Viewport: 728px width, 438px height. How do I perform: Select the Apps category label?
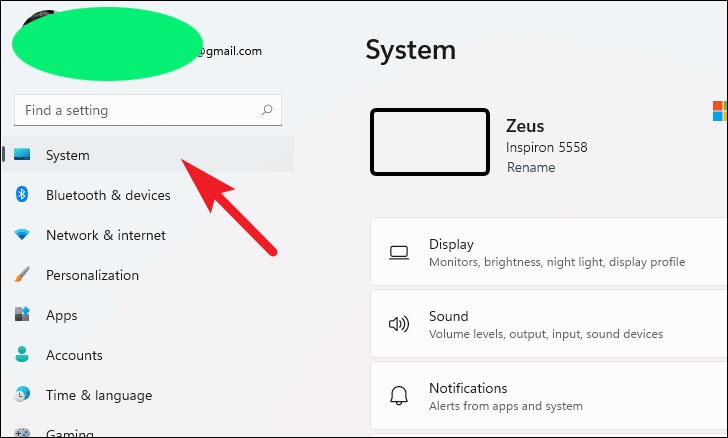click(62, 315)
